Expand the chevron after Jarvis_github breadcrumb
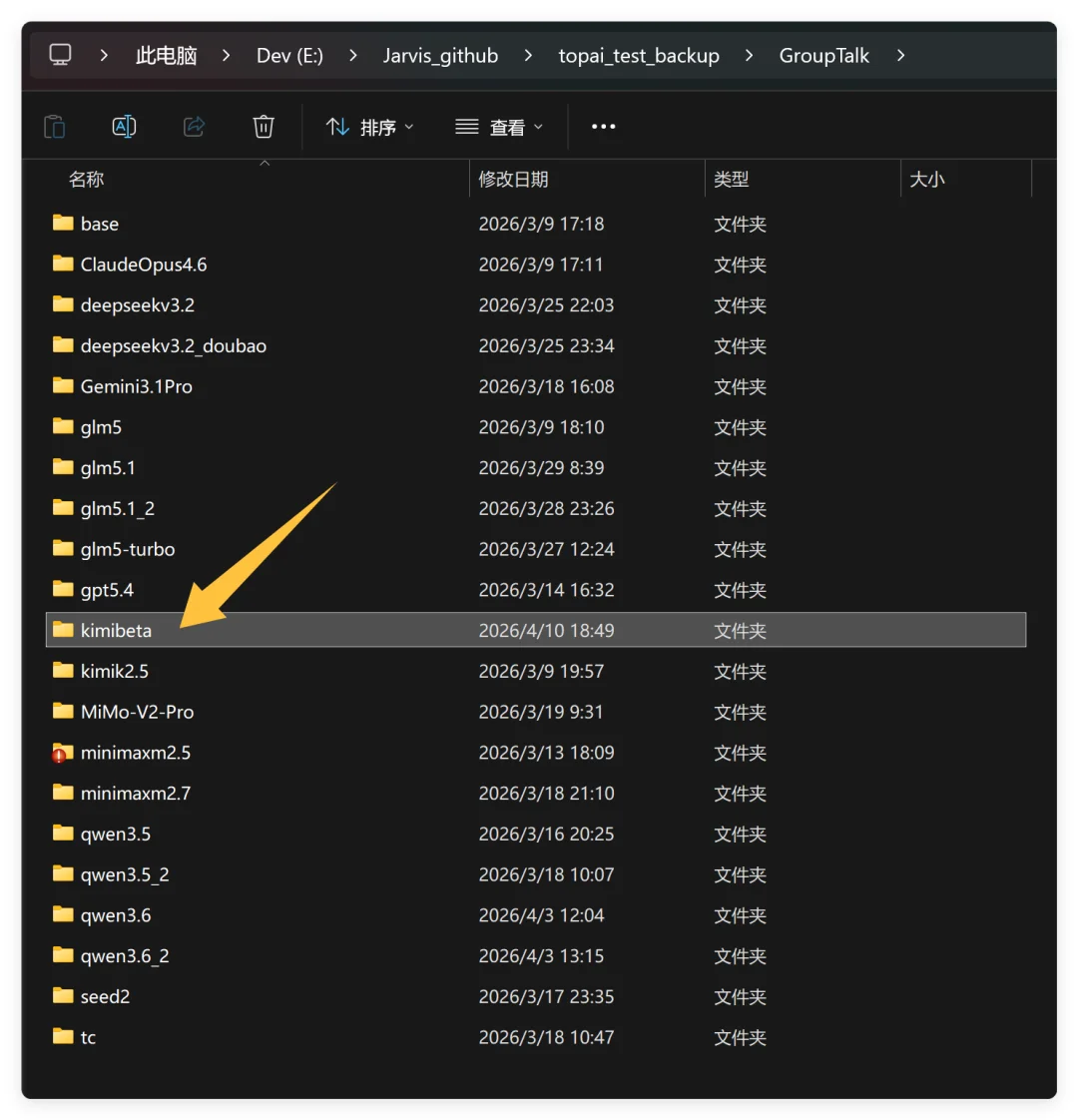Image resolution: width=1078 pixels, height=1120 pixels. [528, 56]
